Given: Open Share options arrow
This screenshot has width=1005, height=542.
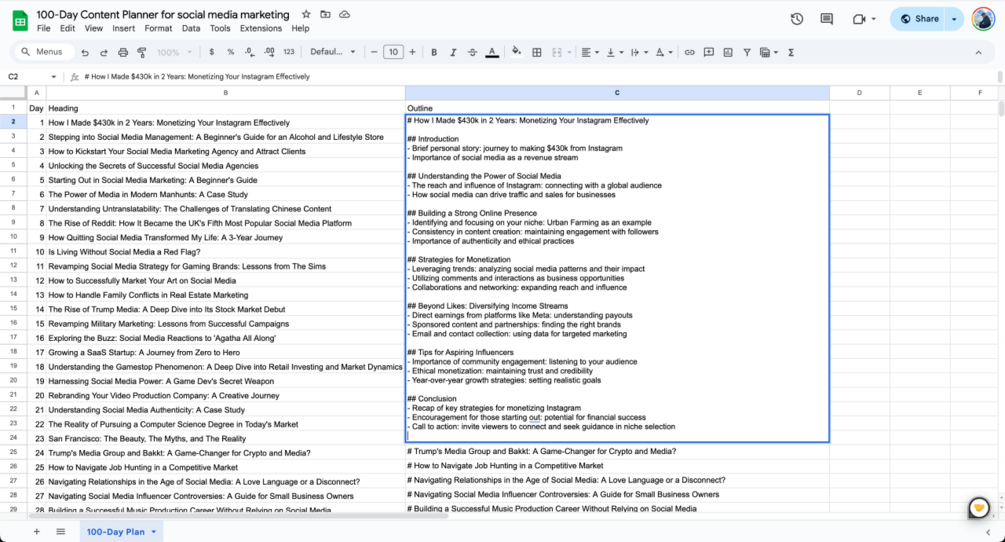Looking at the screenshot, I should [x=954, y=19].
